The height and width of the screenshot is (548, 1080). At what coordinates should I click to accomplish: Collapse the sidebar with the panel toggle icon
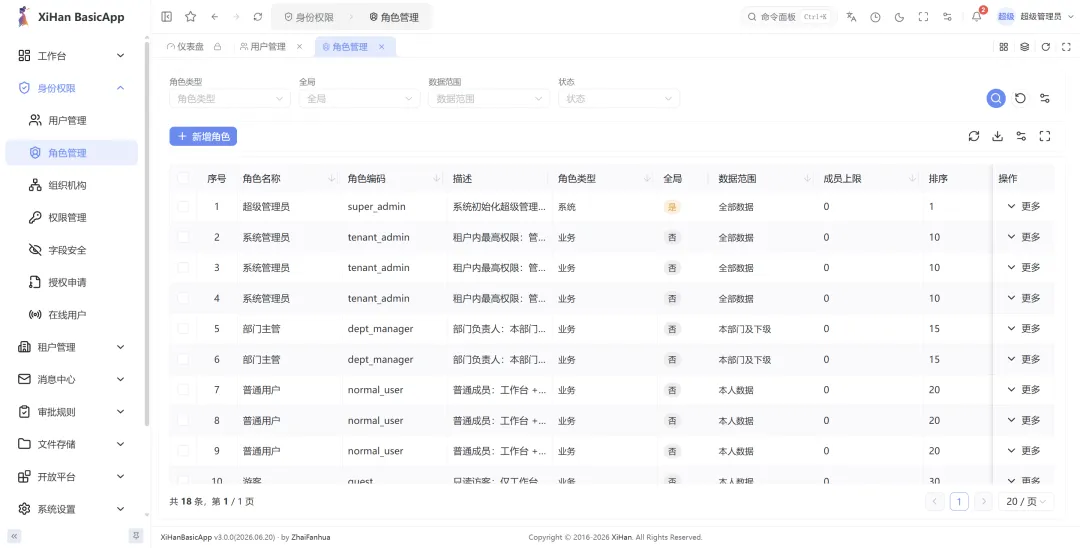tap(166, 17)
